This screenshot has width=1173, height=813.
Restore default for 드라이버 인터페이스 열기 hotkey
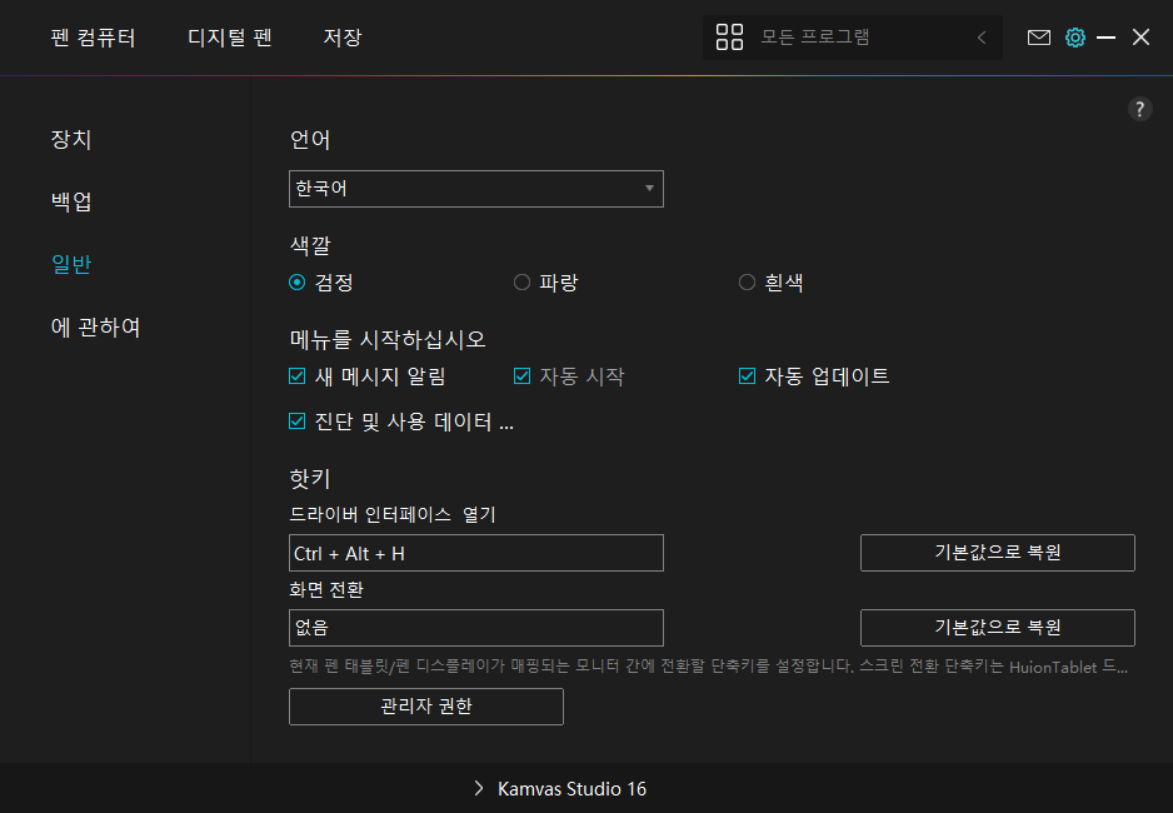click(x=997, y=553)
